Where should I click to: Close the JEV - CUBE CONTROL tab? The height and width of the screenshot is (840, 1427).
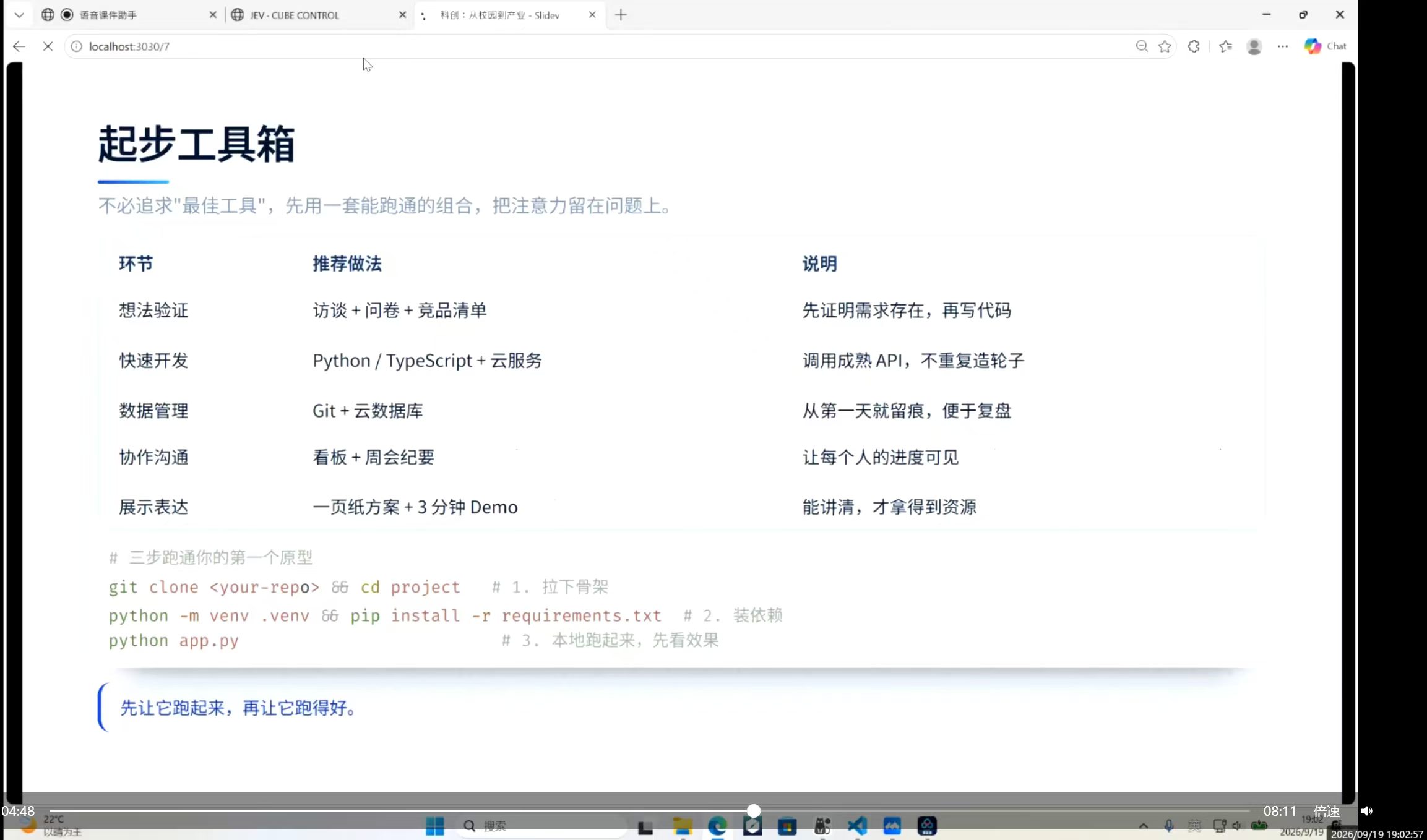point(402,15)
